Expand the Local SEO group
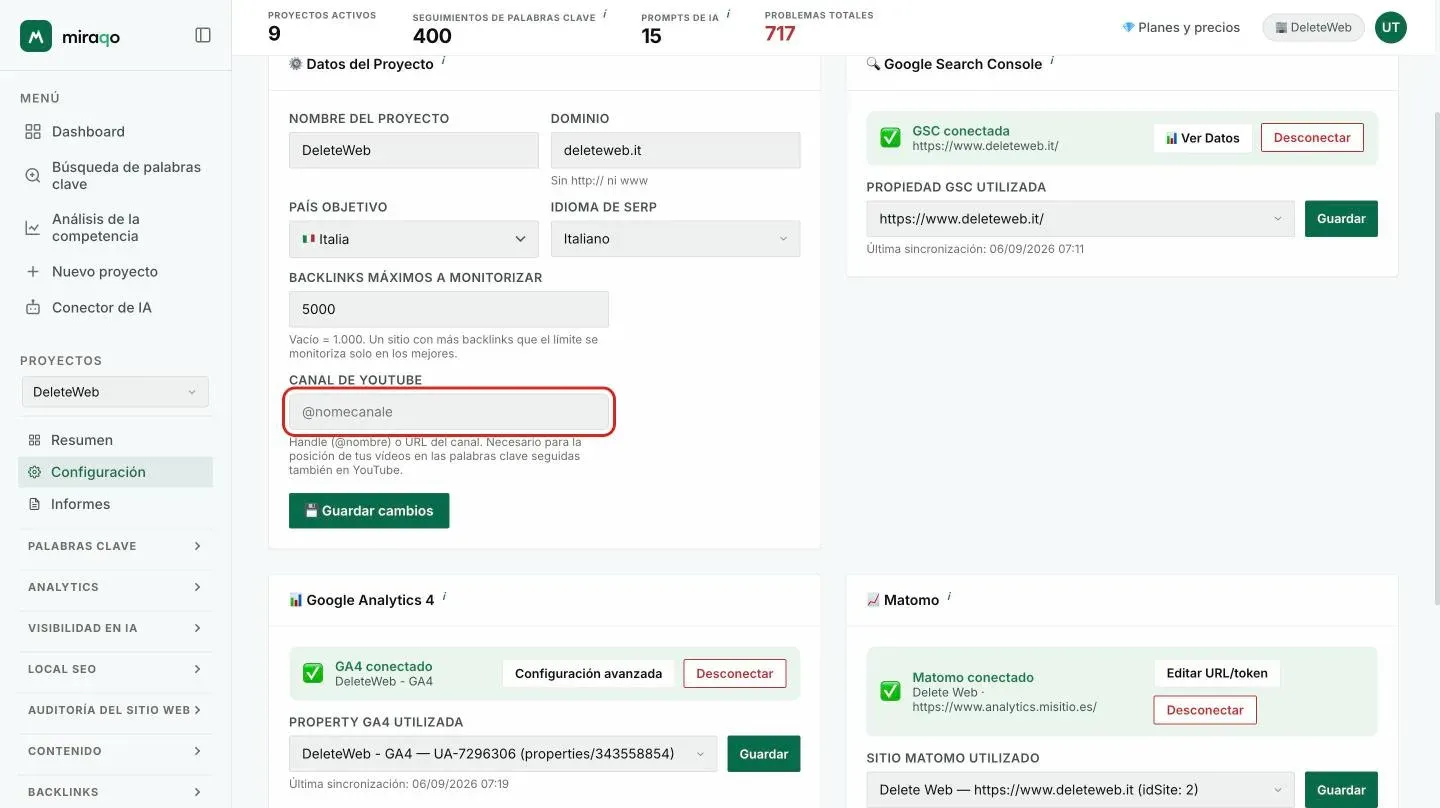Image resolution: width=1440 pixels, height=808 pixels. (x=115, y=669)
